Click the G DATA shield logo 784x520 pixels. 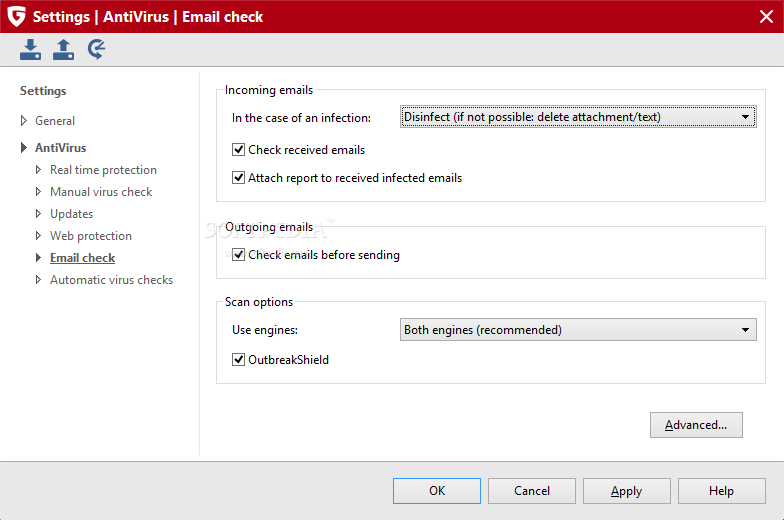coord(16,16)
